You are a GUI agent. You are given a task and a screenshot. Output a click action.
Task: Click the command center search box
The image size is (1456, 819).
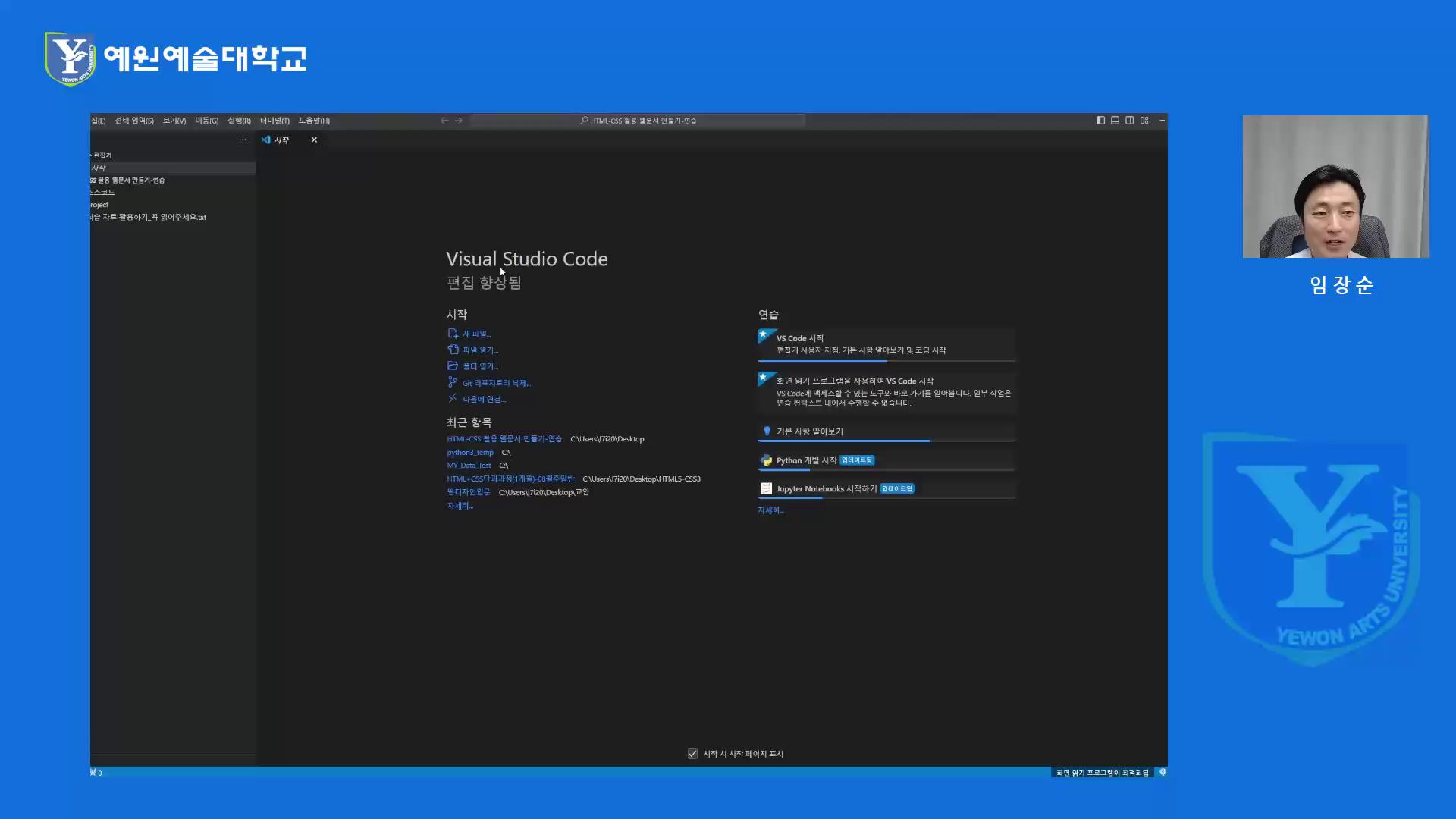[638, 121]
